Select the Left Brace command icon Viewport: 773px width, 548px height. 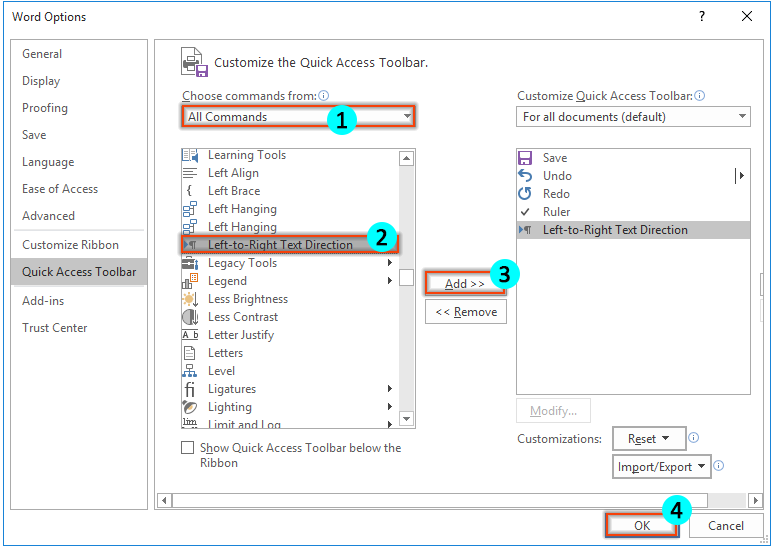click(x=190, y=191)
